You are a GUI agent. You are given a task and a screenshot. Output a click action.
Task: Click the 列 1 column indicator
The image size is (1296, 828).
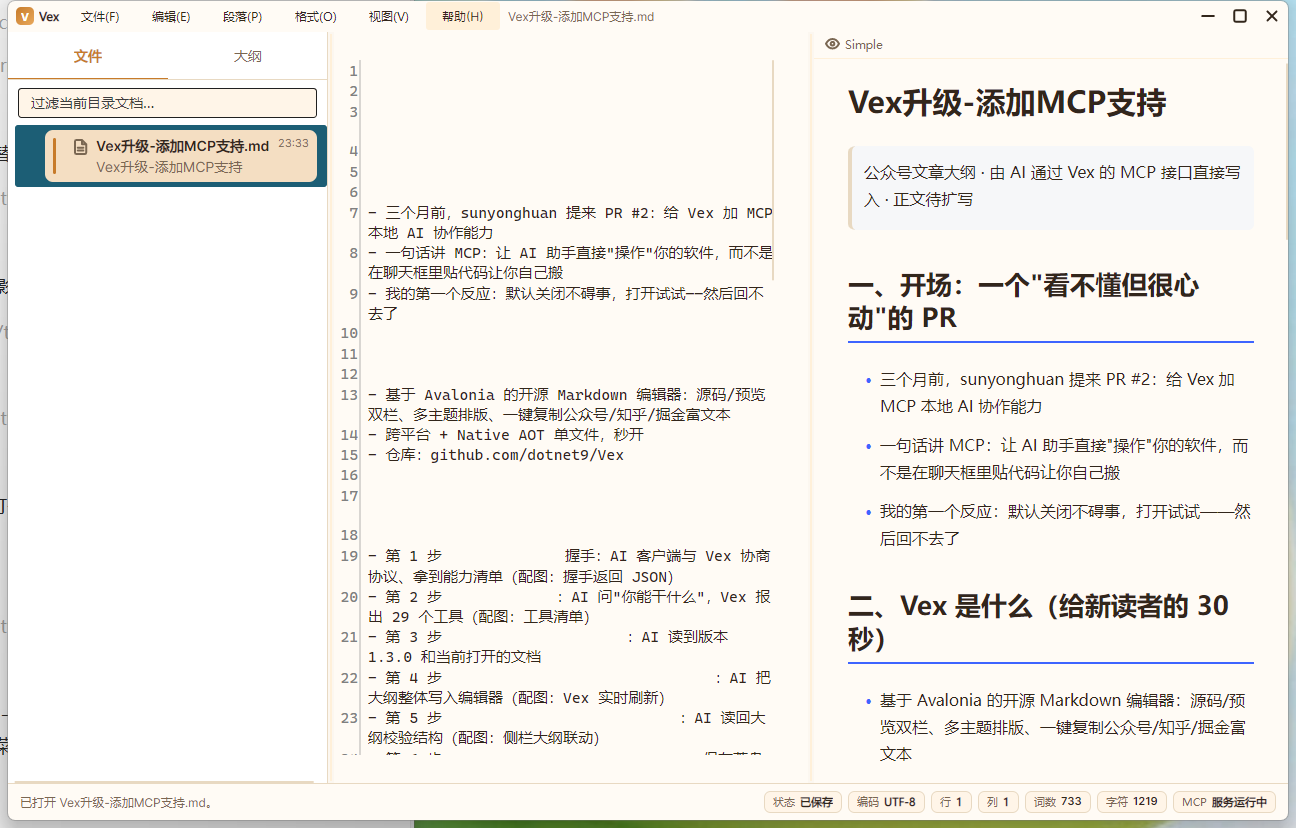coord(998,802)
